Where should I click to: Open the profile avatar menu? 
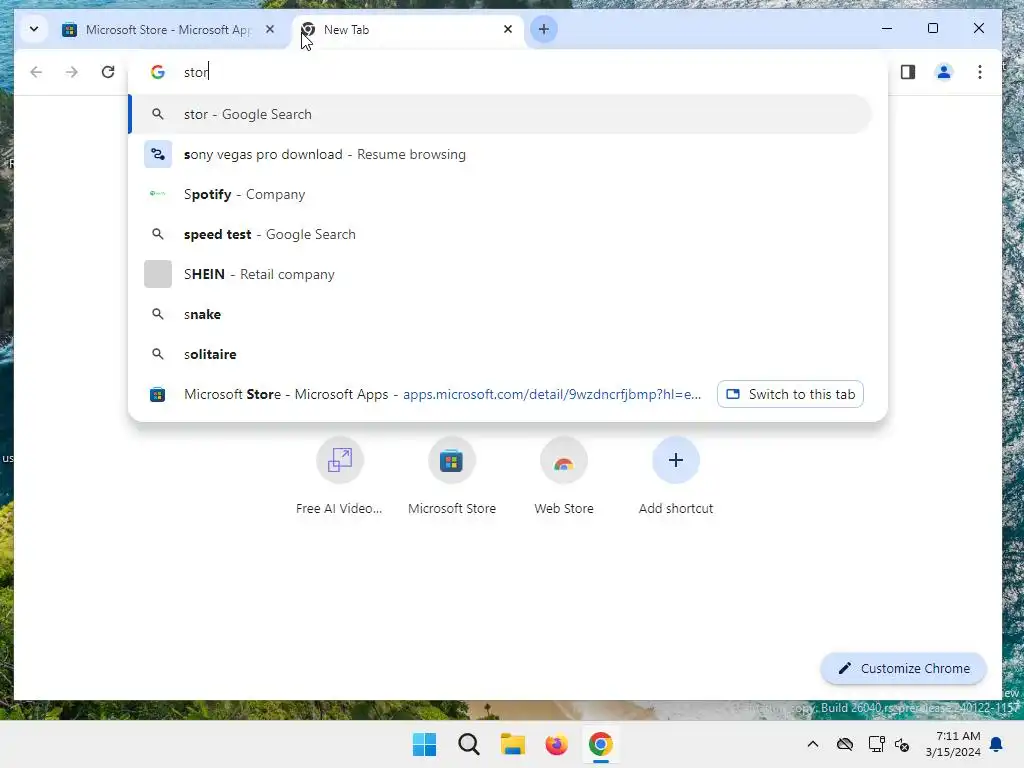[x=944, y=72]
